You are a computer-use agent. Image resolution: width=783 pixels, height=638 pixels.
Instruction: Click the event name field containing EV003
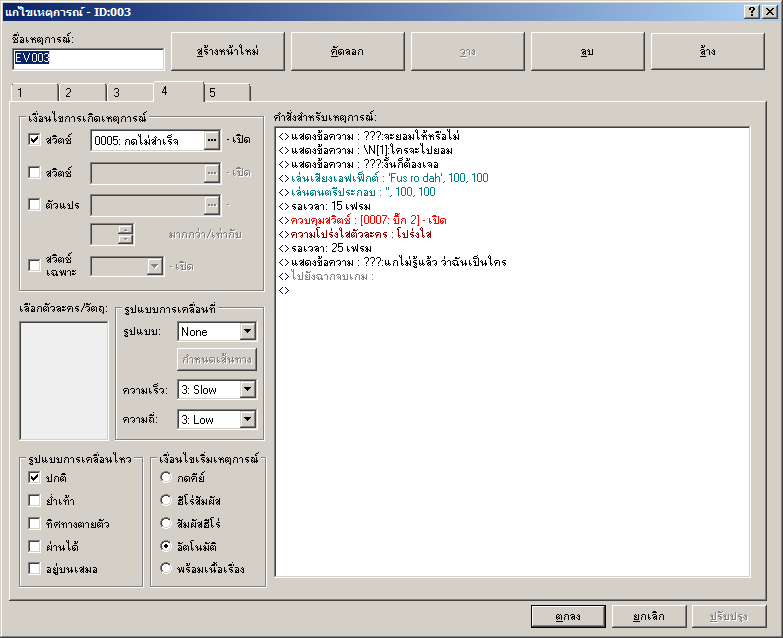click(x=88, y=58)
